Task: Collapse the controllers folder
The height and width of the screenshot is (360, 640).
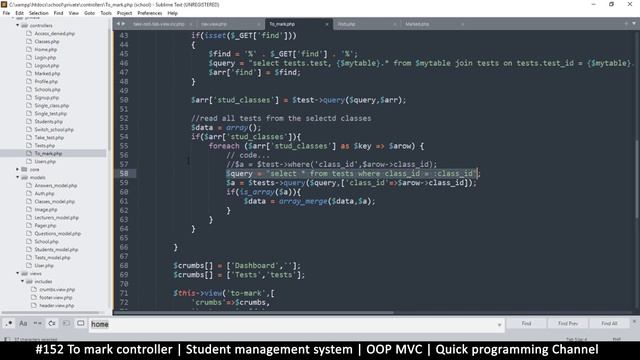Action: tap(18, 25)
